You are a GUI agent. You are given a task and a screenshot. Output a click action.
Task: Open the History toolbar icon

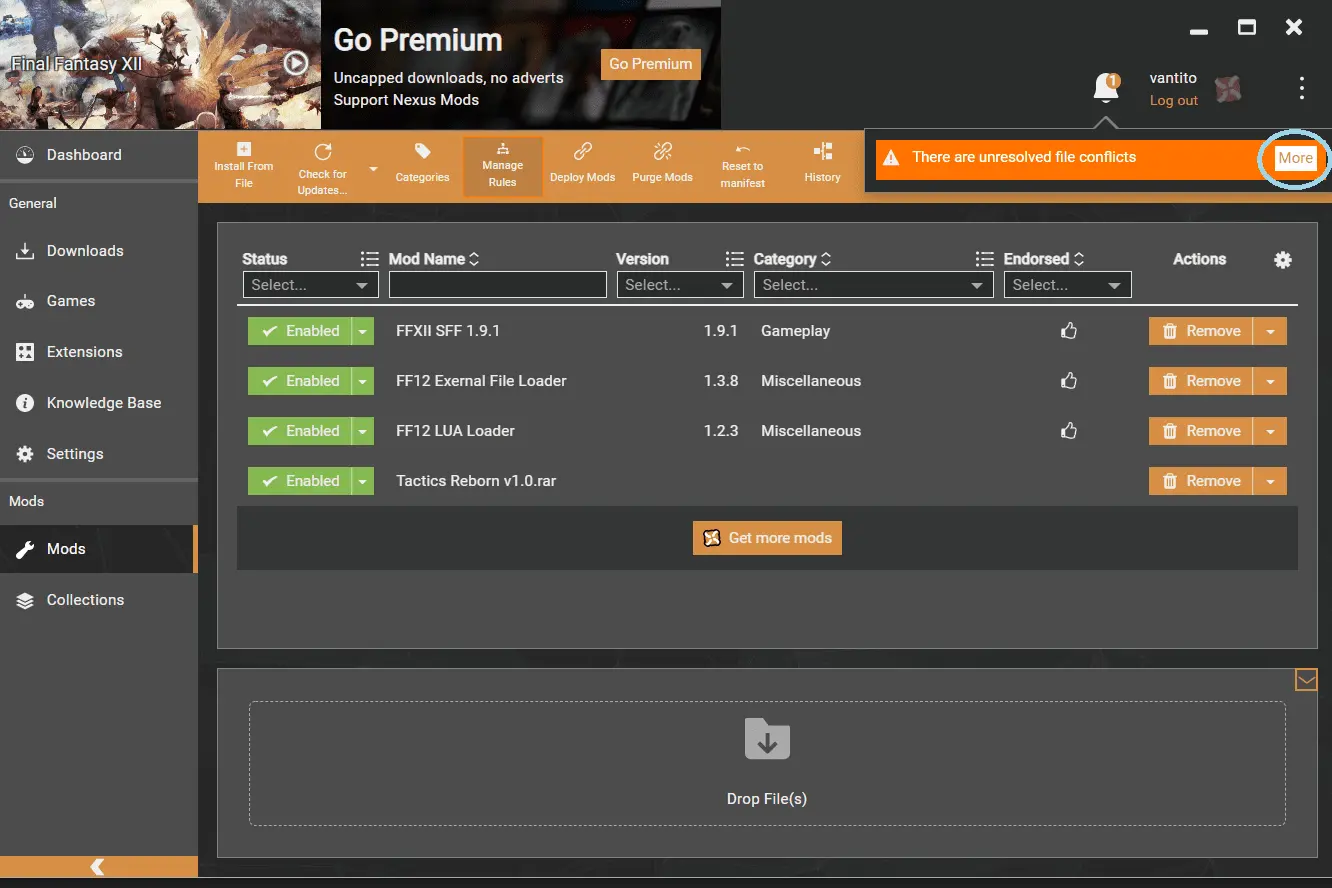coord(822,151)
